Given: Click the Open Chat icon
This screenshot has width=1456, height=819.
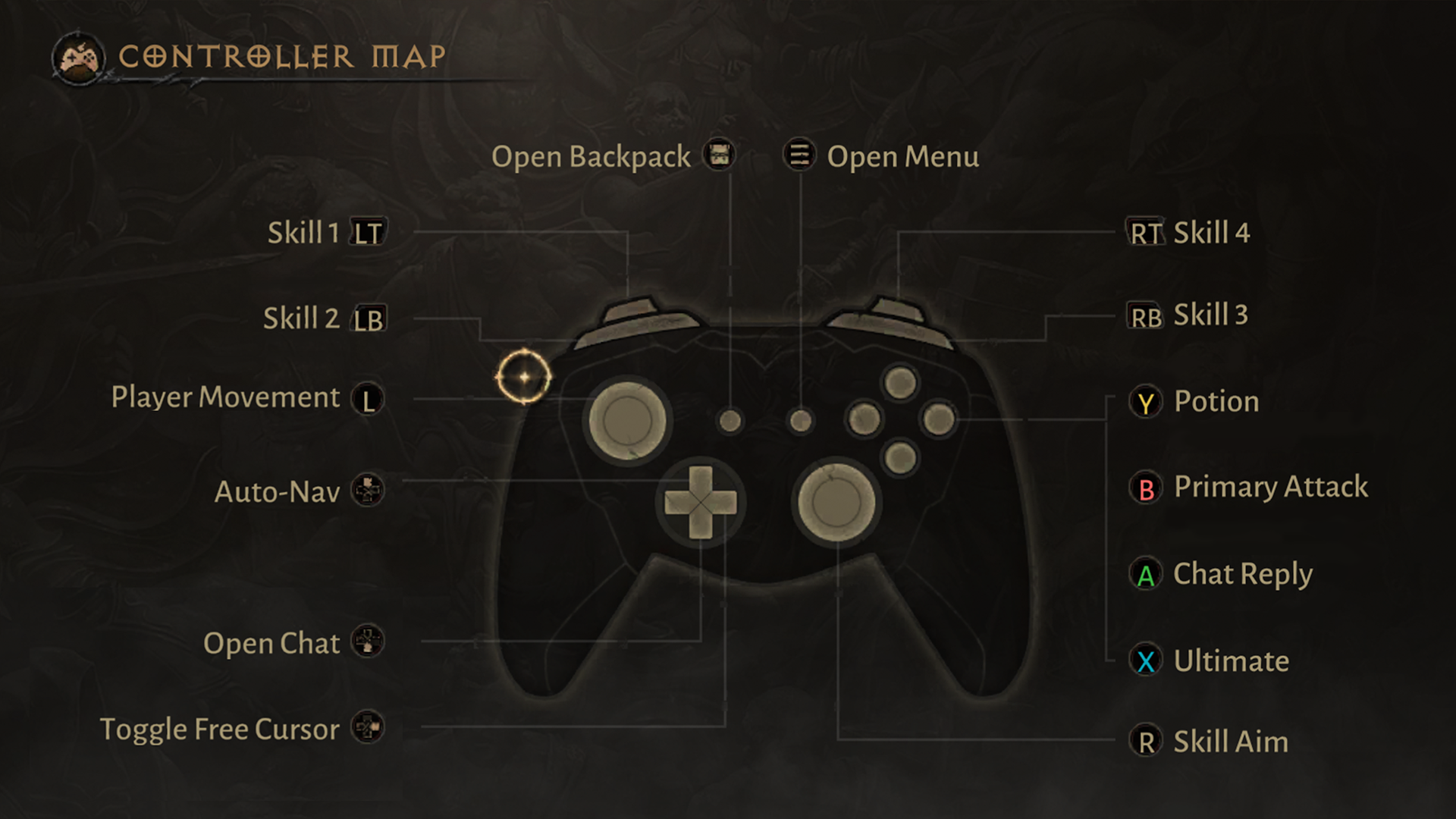Looking at the screenshot, I should tap(371, 639).
